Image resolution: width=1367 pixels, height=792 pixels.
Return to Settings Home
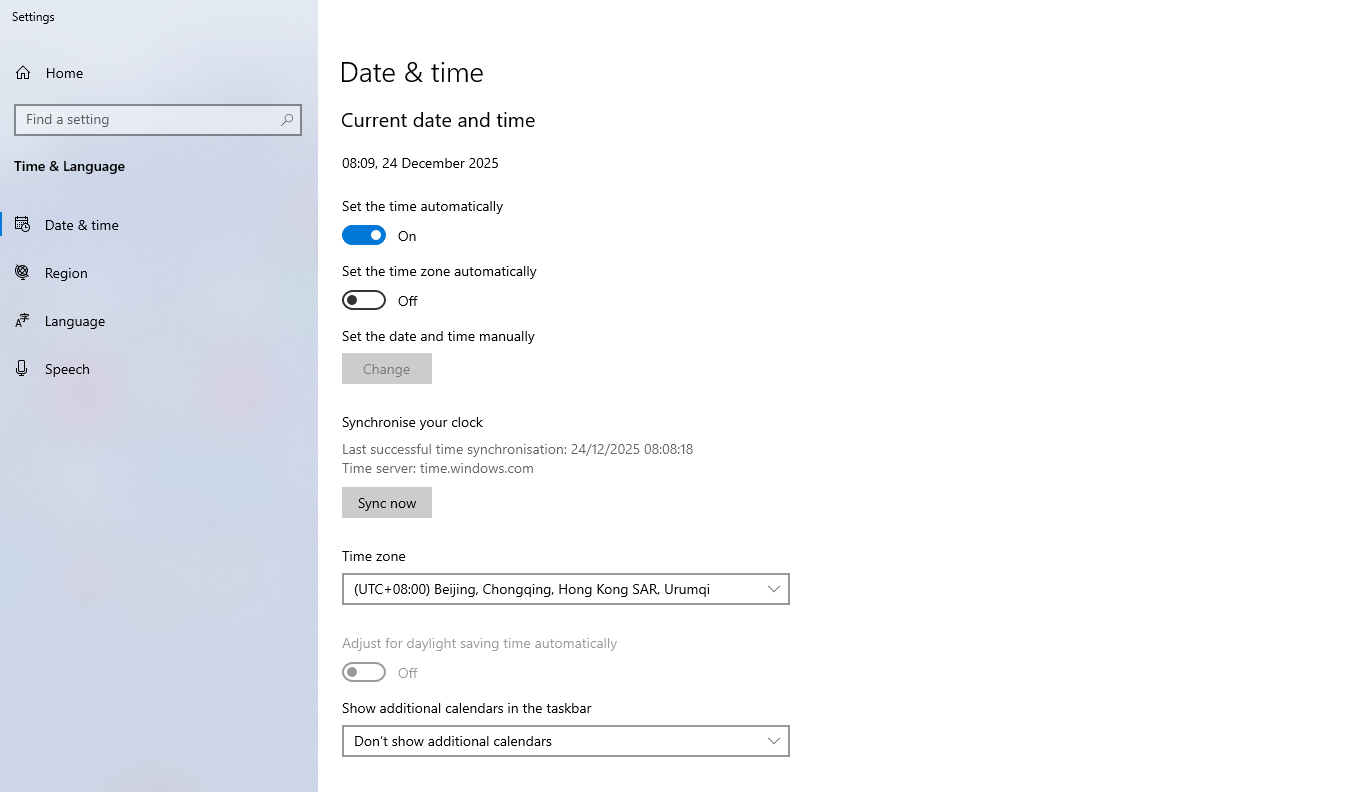point(64,73)
